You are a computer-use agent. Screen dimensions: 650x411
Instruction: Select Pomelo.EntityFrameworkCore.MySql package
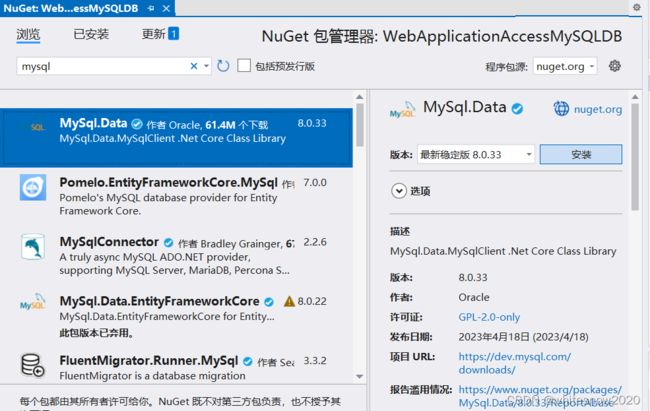pos(176,197)
